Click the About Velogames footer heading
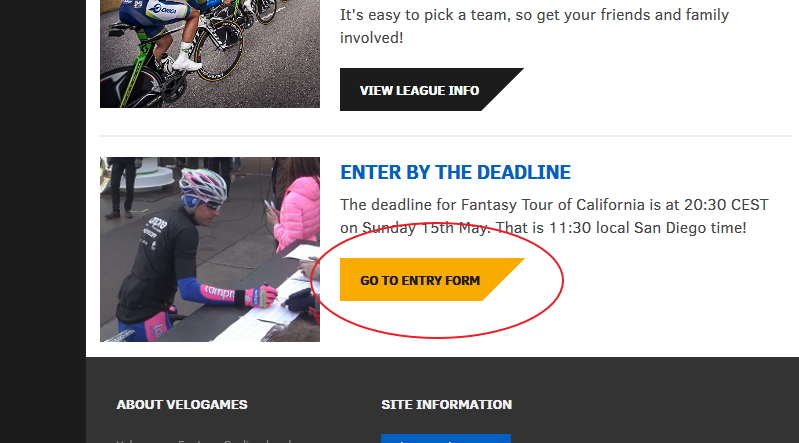Screen dimensions: 799x443 (182, 405)
